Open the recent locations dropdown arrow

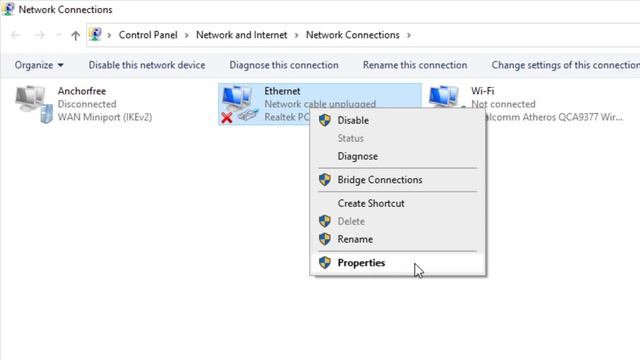click(x=58, y=35)
